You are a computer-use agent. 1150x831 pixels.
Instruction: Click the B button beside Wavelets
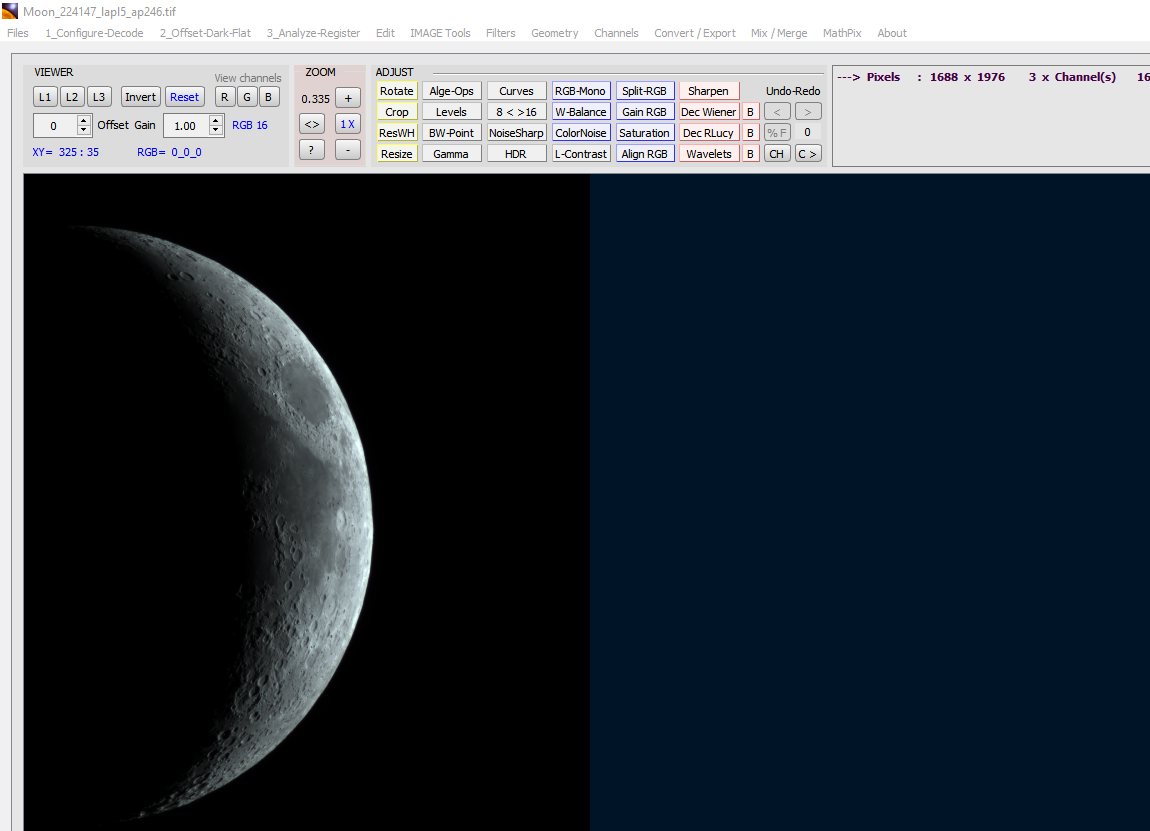click(750, 154)
